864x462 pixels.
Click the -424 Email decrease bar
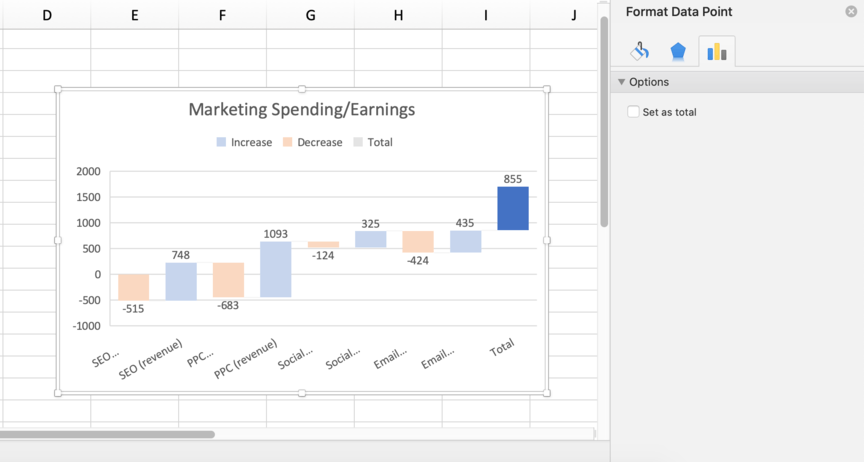coord(417,241)
